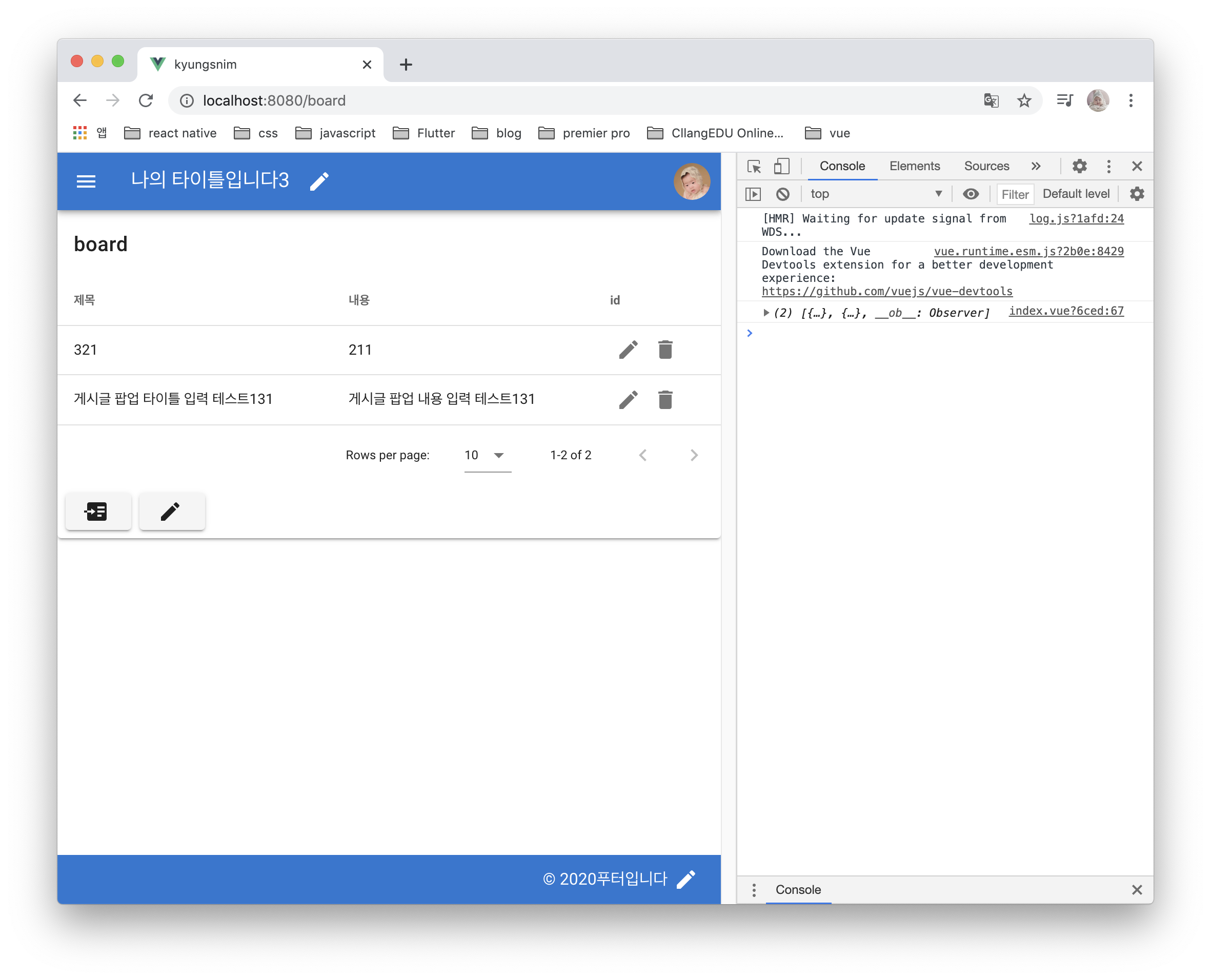Edit the 게시글 팝업 타이틀 row

coord(628,400)
